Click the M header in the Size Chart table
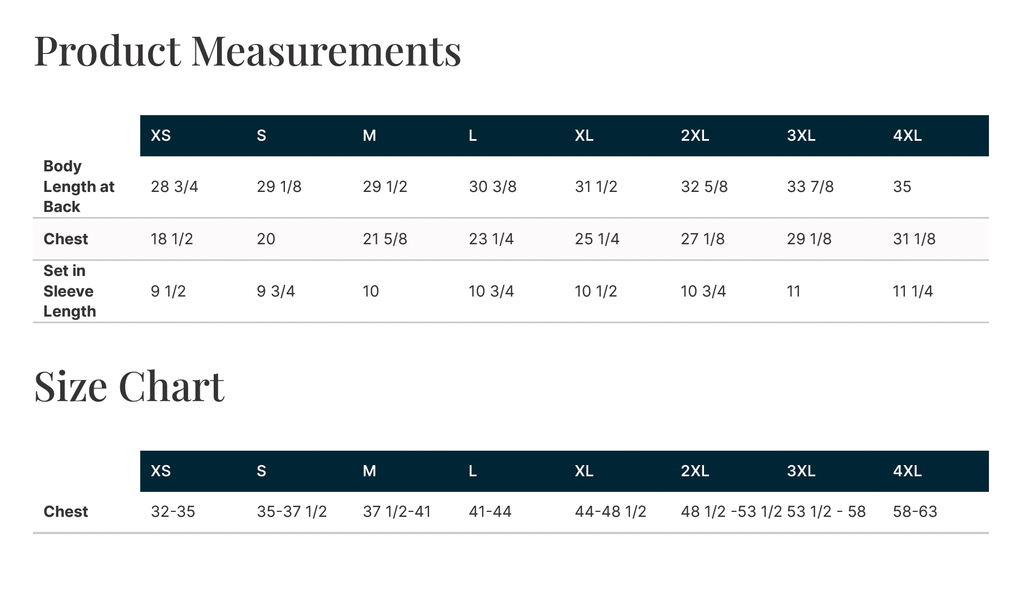Viewport: 1024px width, 597px height. click(369, 471)
